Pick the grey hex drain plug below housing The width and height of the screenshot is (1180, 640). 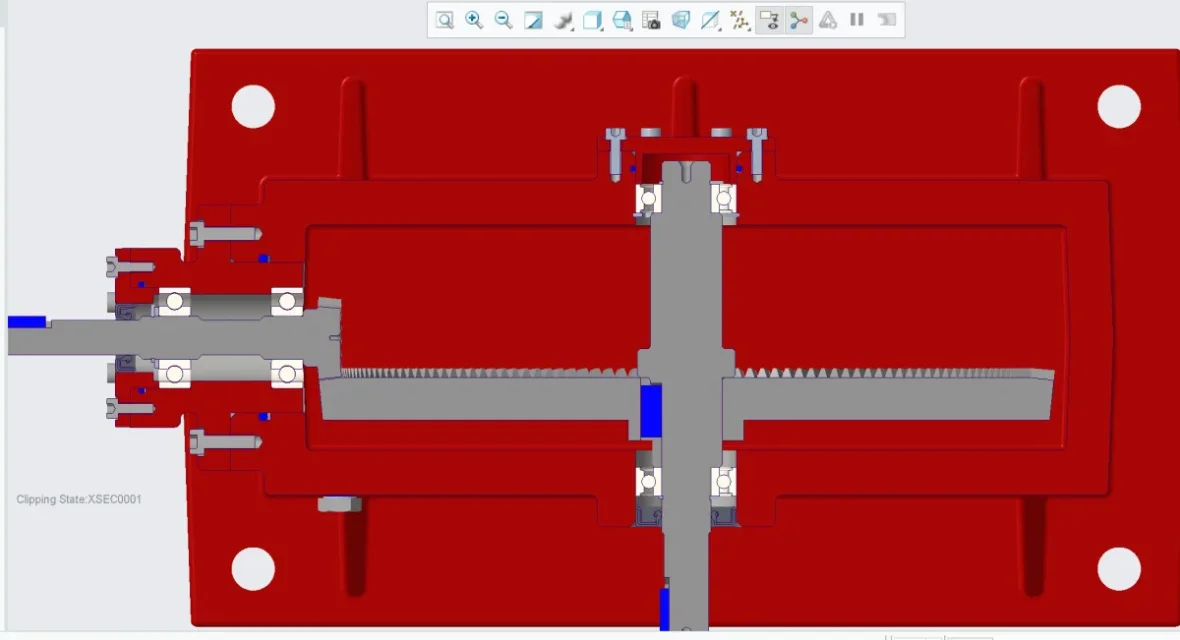pos(339,504)
